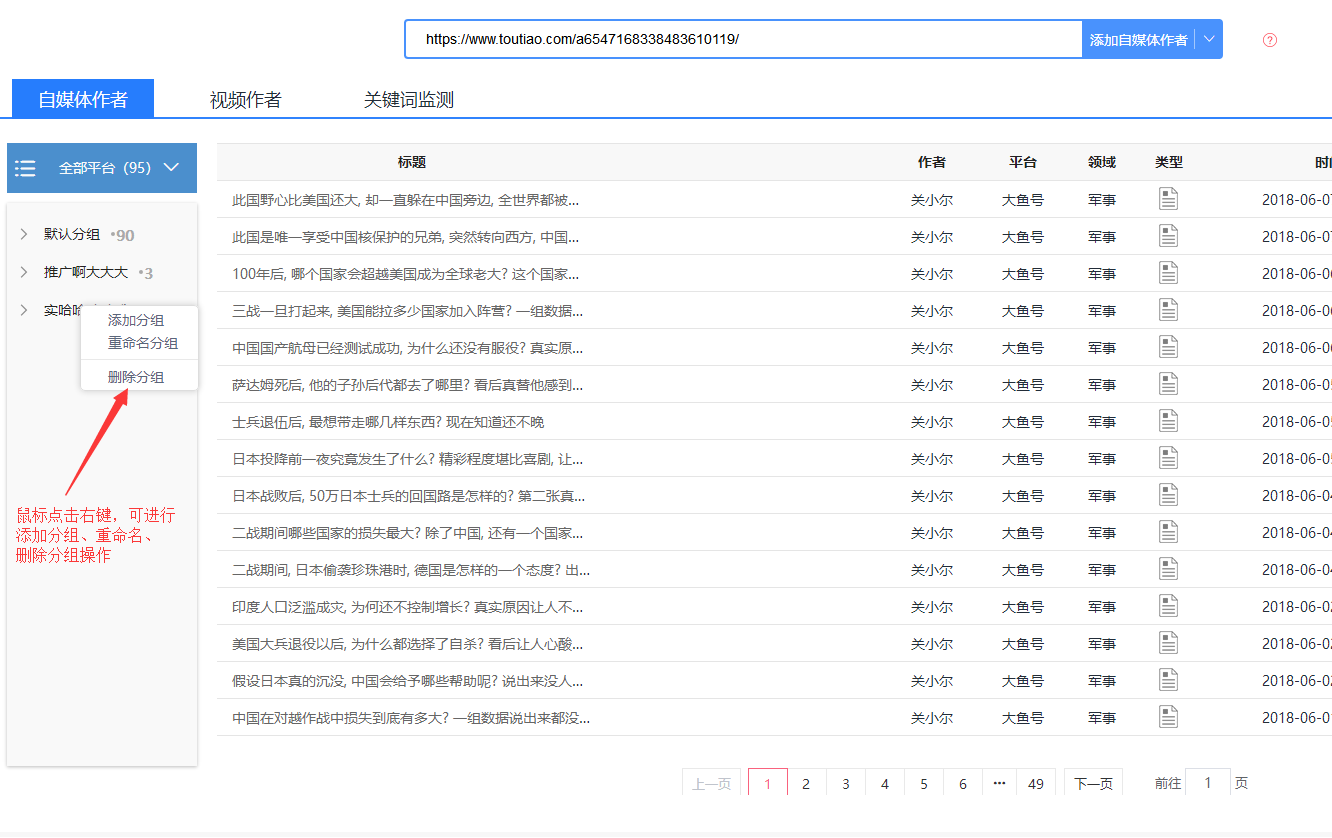Click the 添加自媒体作者 button
Image resolution: width=1332 pixels, height=838 pixels.
[1139, 40]
